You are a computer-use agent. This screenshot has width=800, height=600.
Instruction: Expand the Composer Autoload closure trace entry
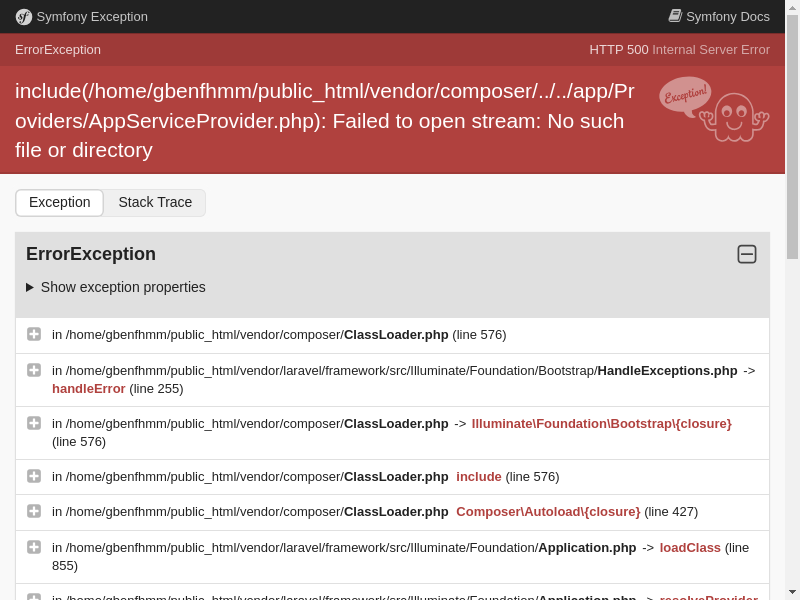[34, 511]
